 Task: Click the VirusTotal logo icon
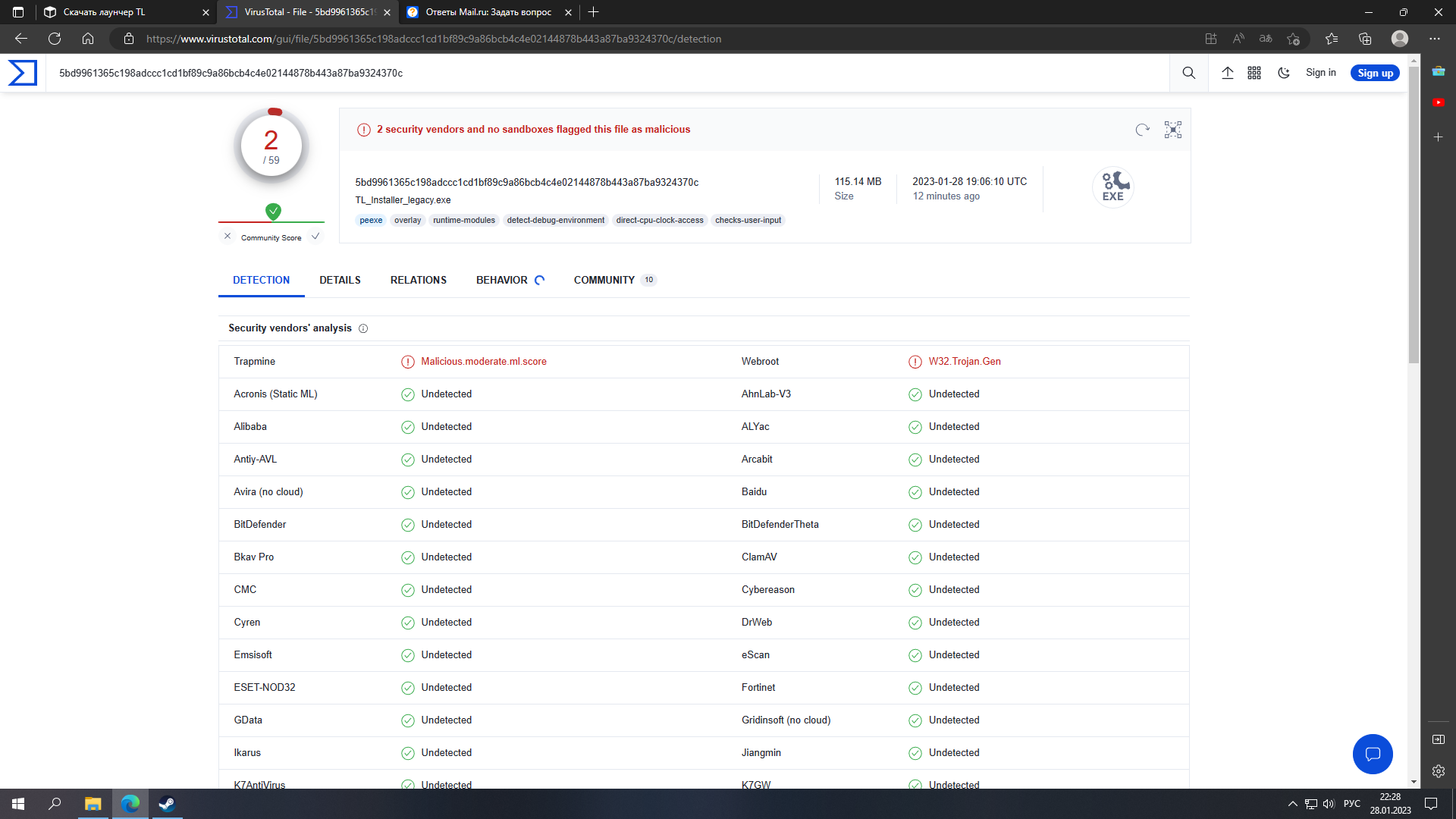(x=22, y=73)
